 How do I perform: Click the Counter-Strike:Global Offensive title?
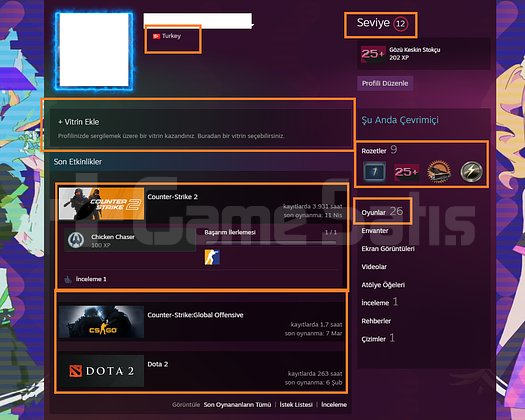click(x=195, y=315)
